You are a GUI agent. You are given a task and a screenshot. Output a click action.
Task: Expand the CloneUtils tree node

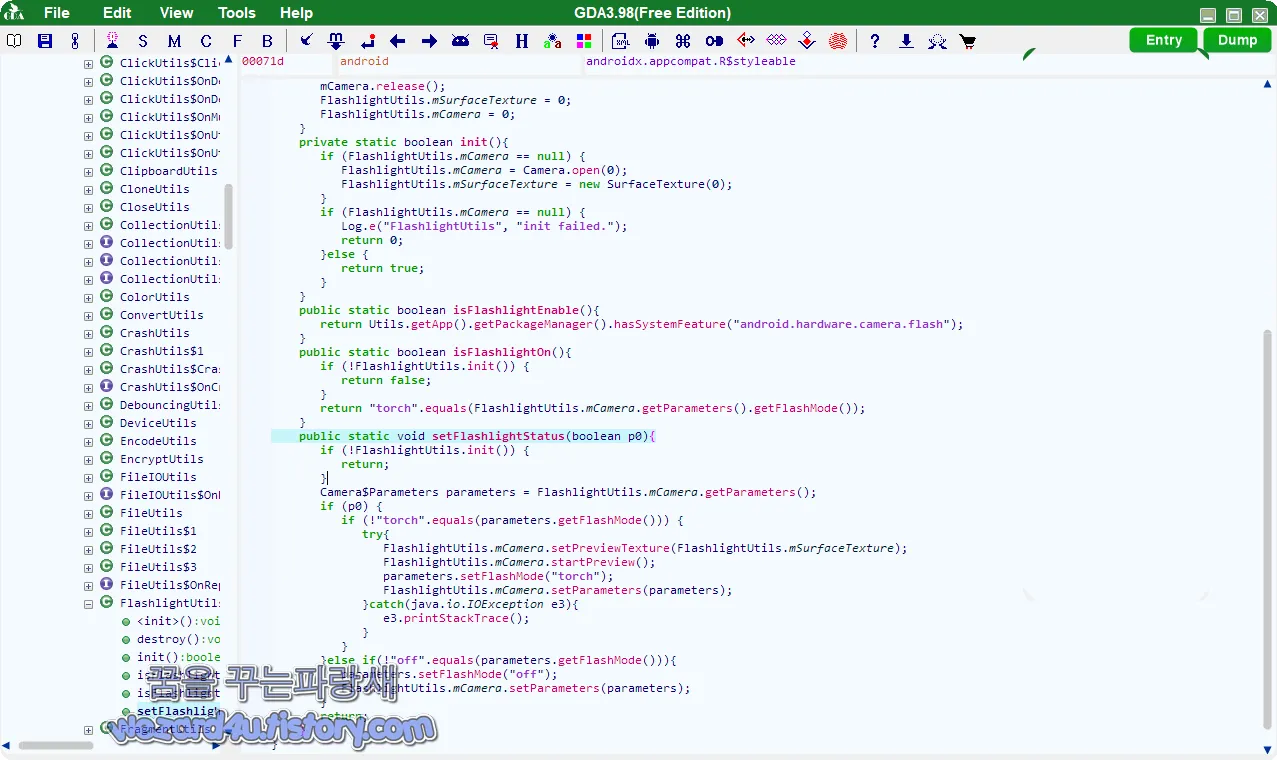(x=88, y=189)
